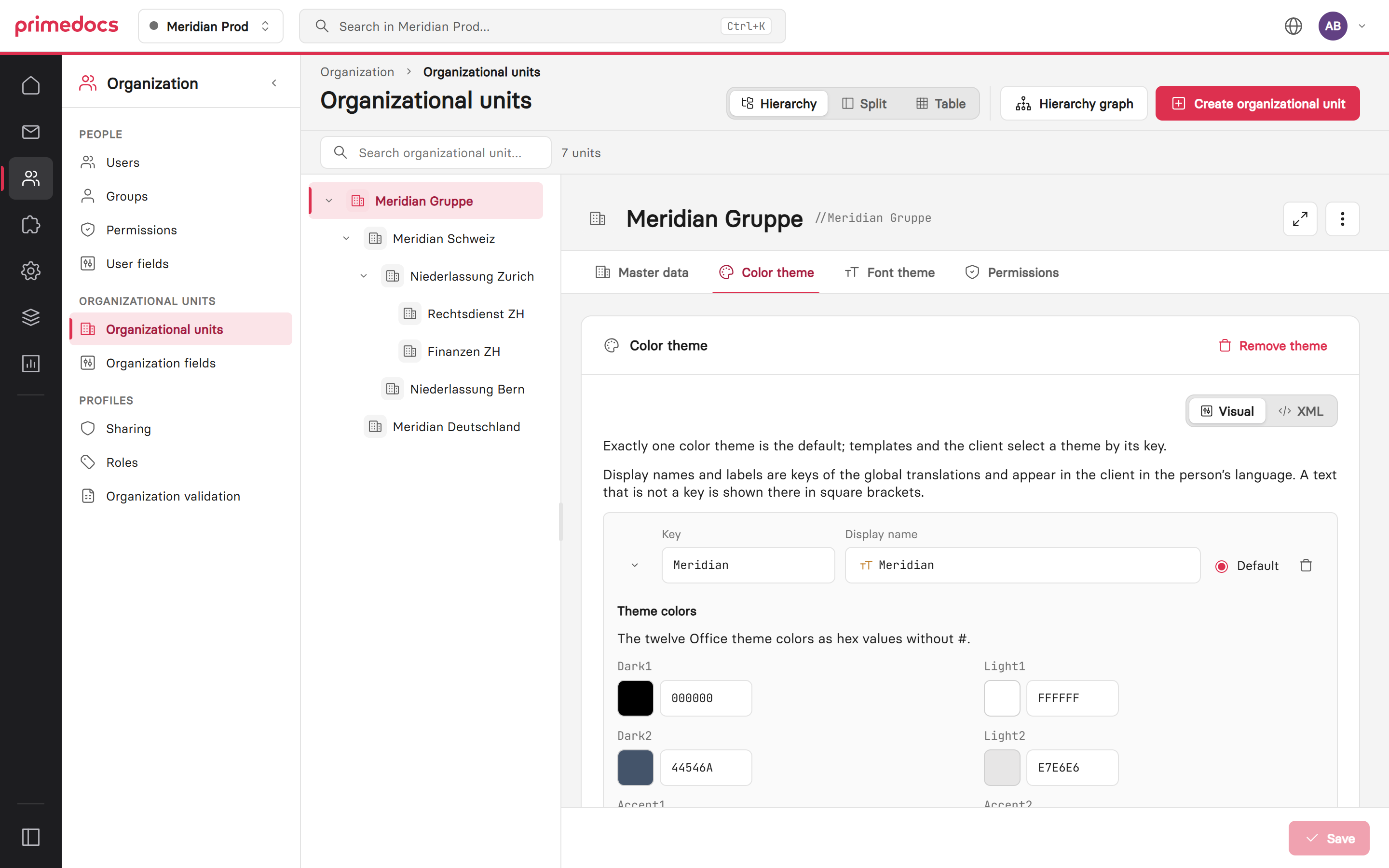
Task: Click Create organizational unit button
Action: pos(1257,103)
